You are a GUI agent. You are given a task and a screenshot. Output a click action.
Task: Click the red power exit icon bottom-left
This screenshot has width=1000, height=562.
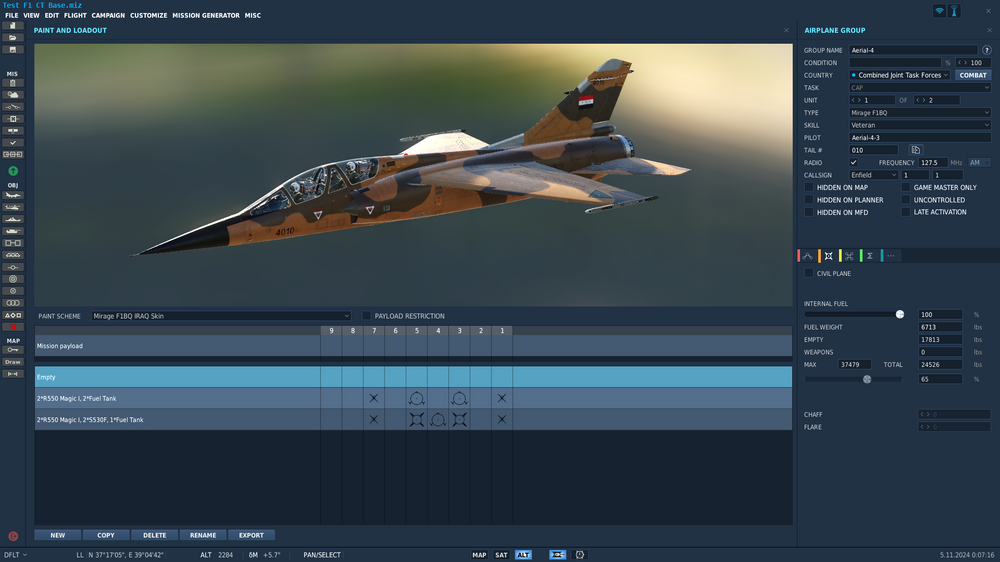coord(13,536)
